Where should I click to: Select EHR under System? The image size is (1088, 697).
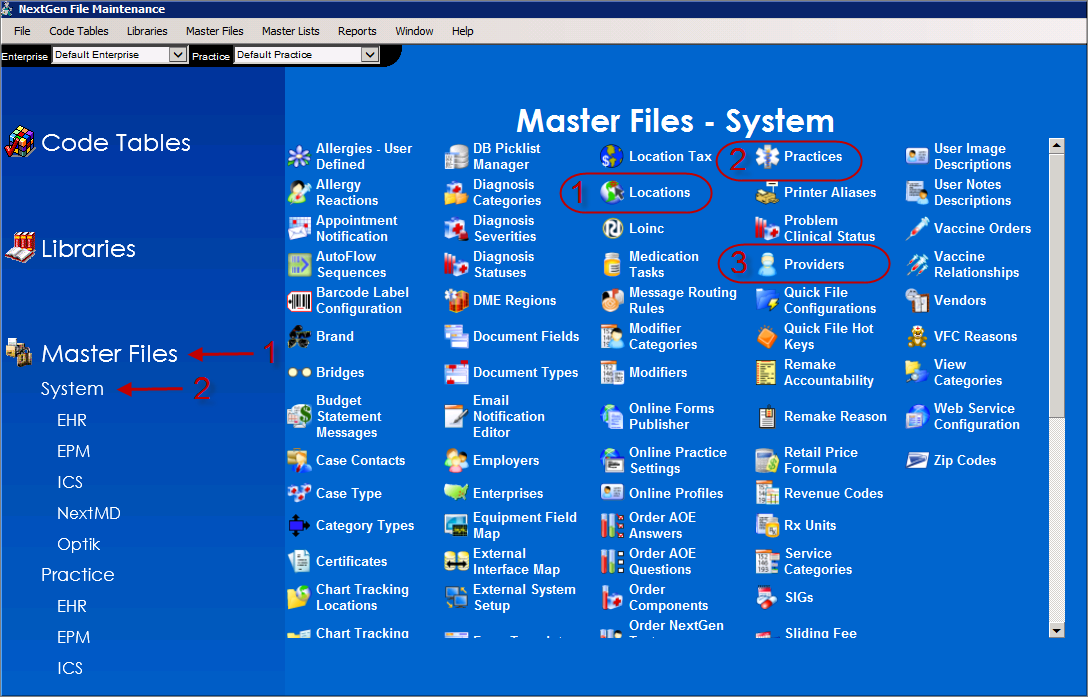point(72,420)
